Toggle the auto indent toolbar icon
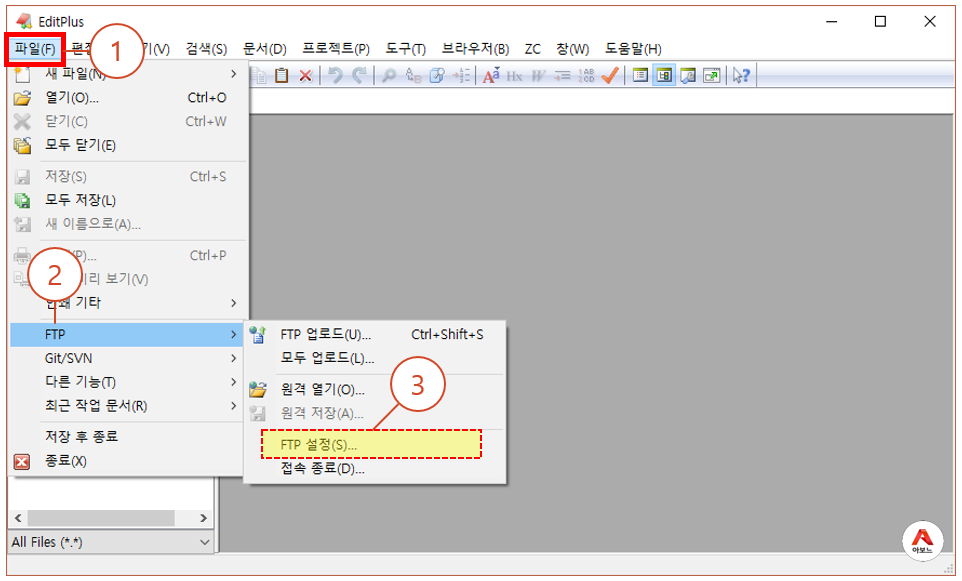Screen dimensions: 962x581 562,75
